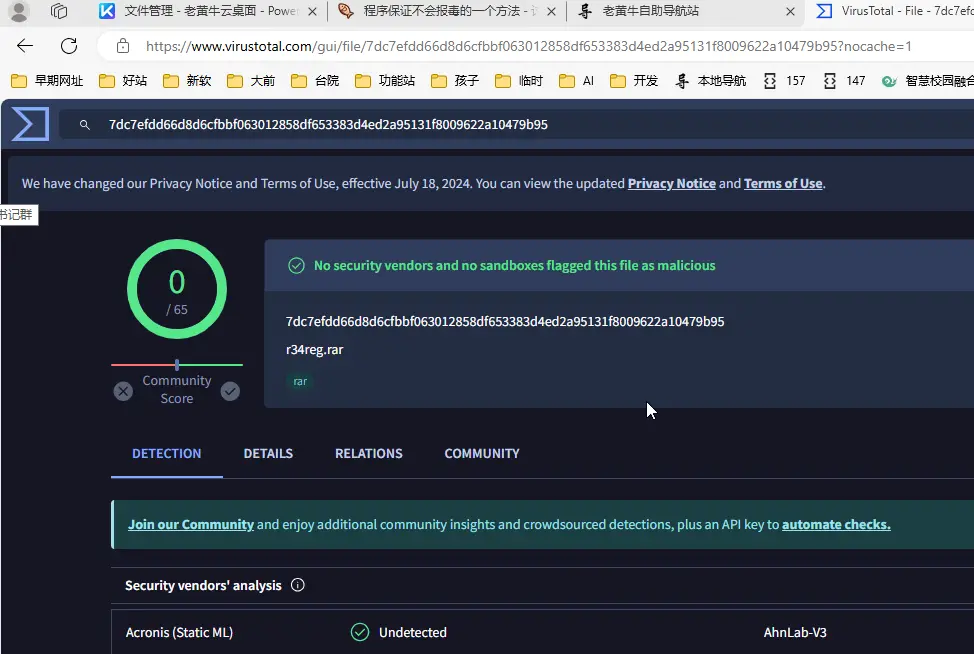
Task: Switch to the DETAILS tab
Action: [268, 453]
